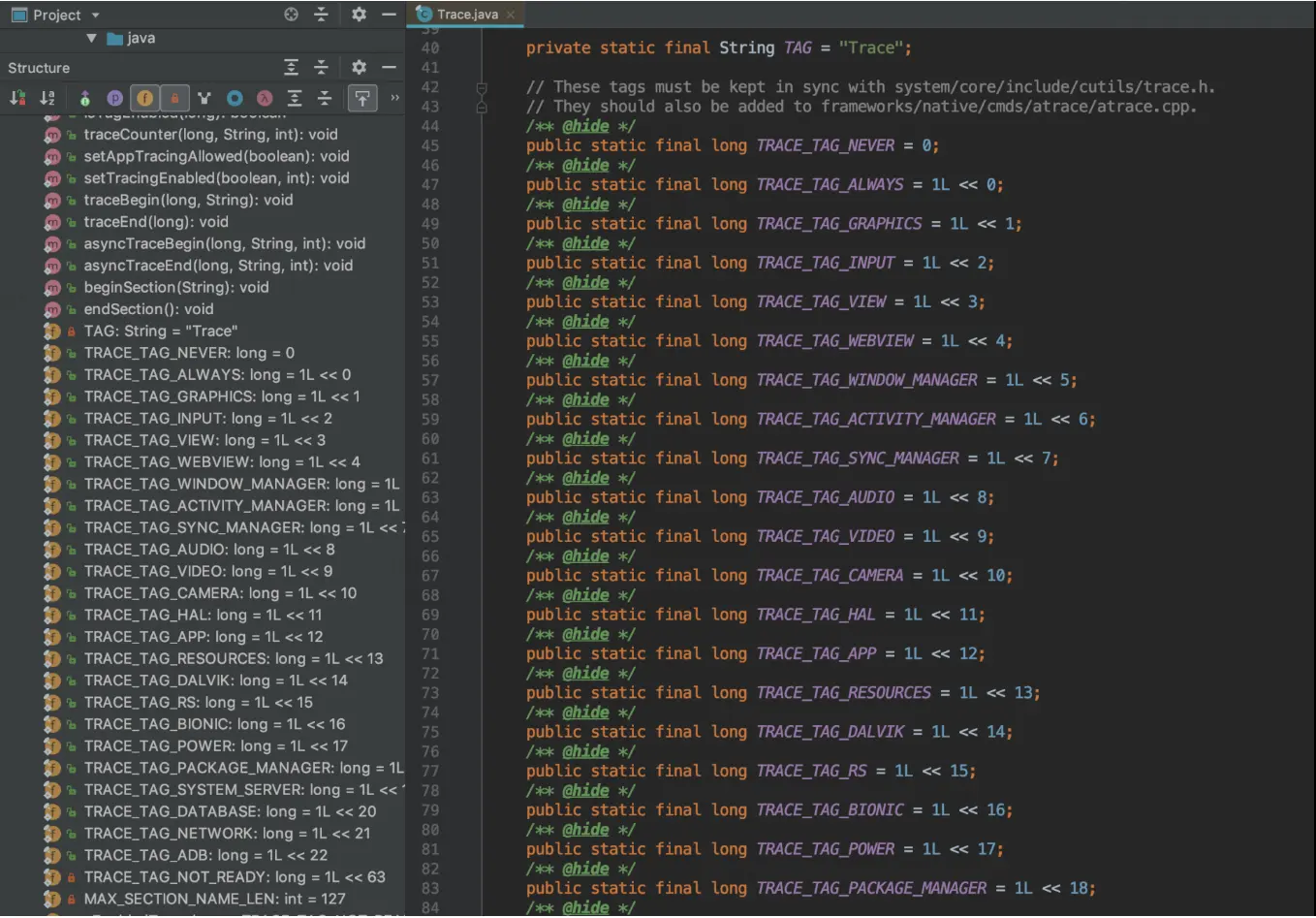Image resolution: width=1316 pixels, height=918 pixels.
Task: Click TRACE_TAG_SYNC_MANAGER in the code editor
Action: pos(858,458)
